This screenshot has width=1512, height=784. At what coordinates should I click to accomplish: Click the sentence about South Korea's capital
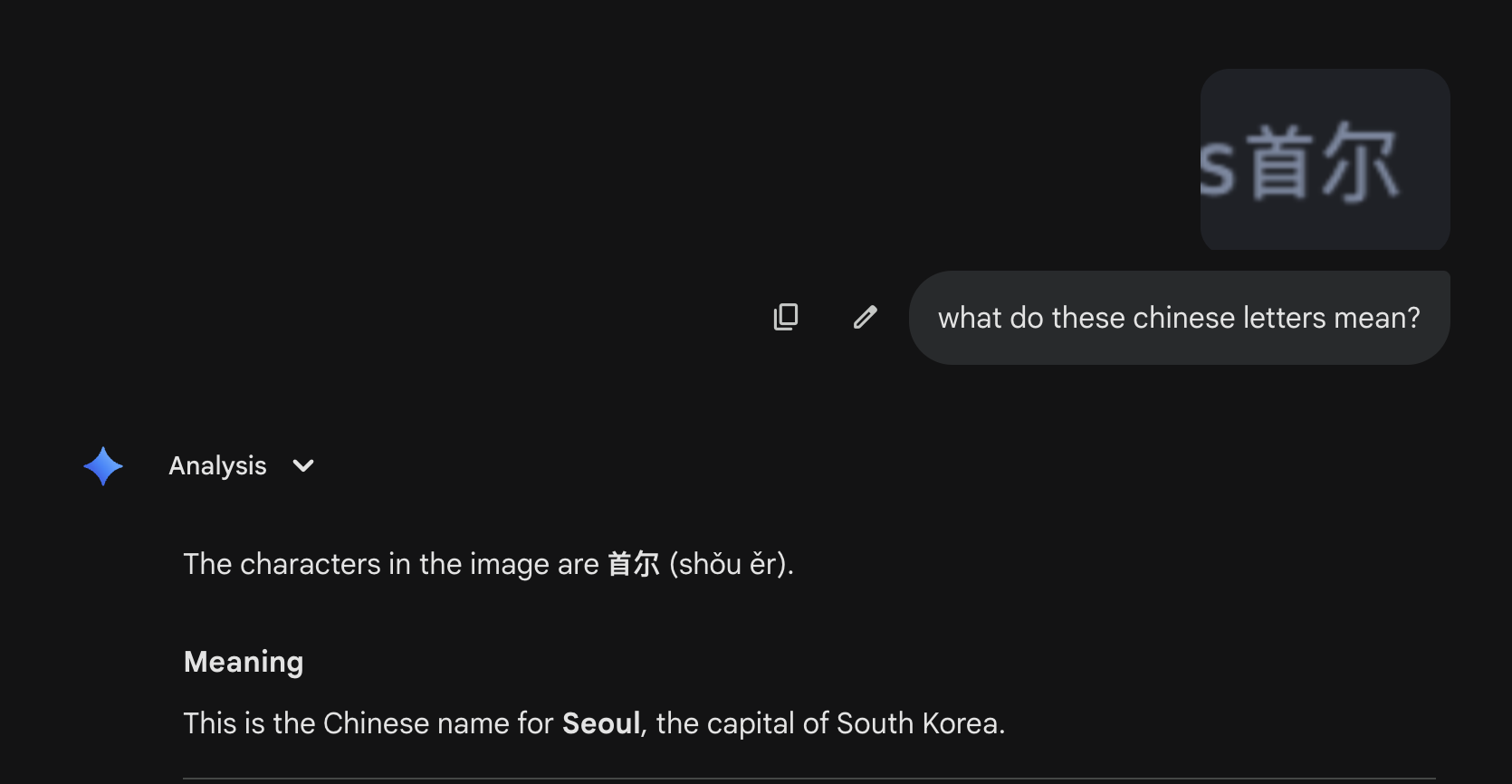[593, 723]
